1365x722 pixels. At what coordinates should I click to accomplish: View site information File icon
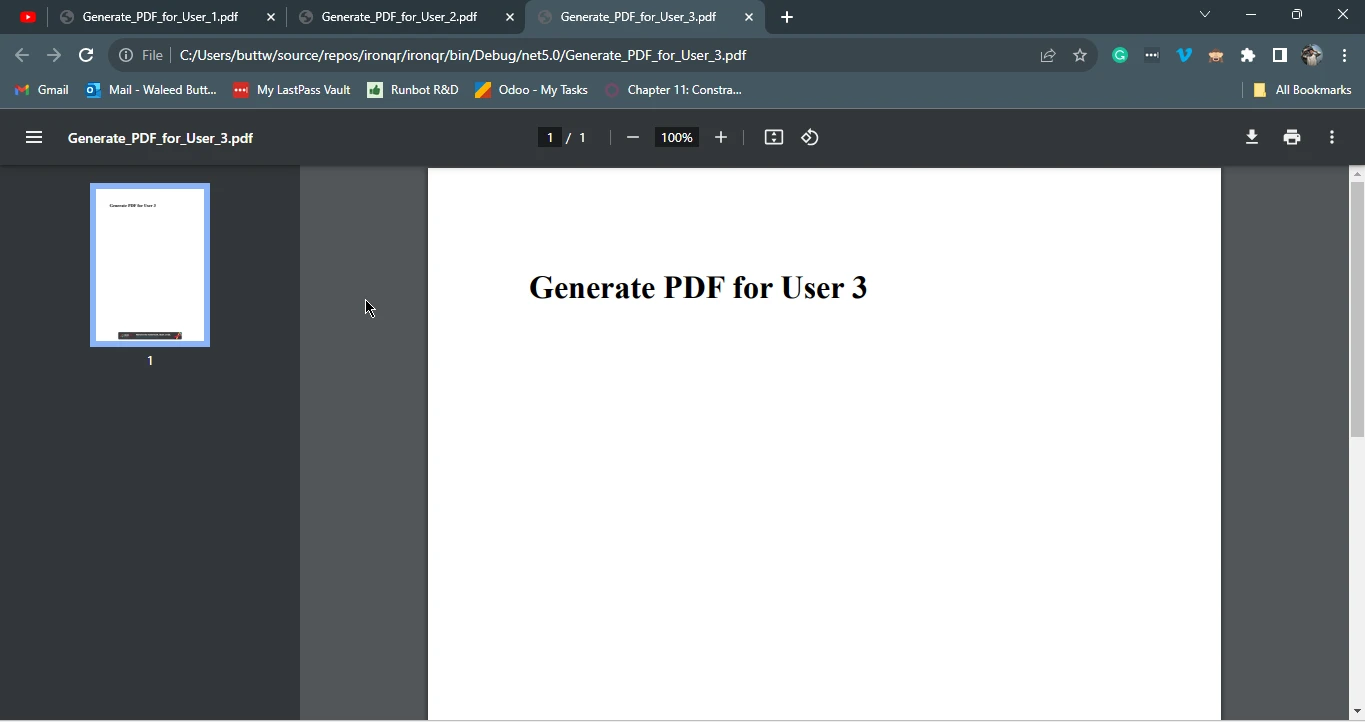(x=141, y=55)
